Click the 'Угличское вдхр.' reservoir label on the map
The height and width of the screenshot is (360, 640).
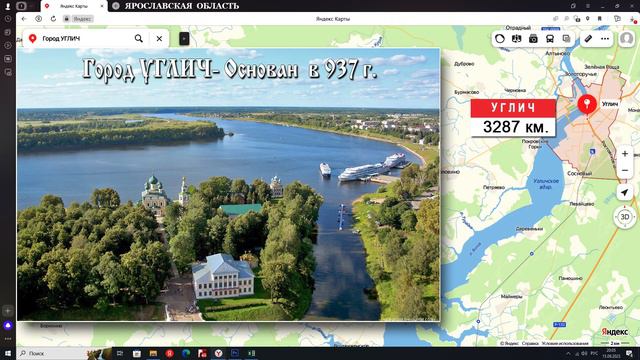coord(546,183)
